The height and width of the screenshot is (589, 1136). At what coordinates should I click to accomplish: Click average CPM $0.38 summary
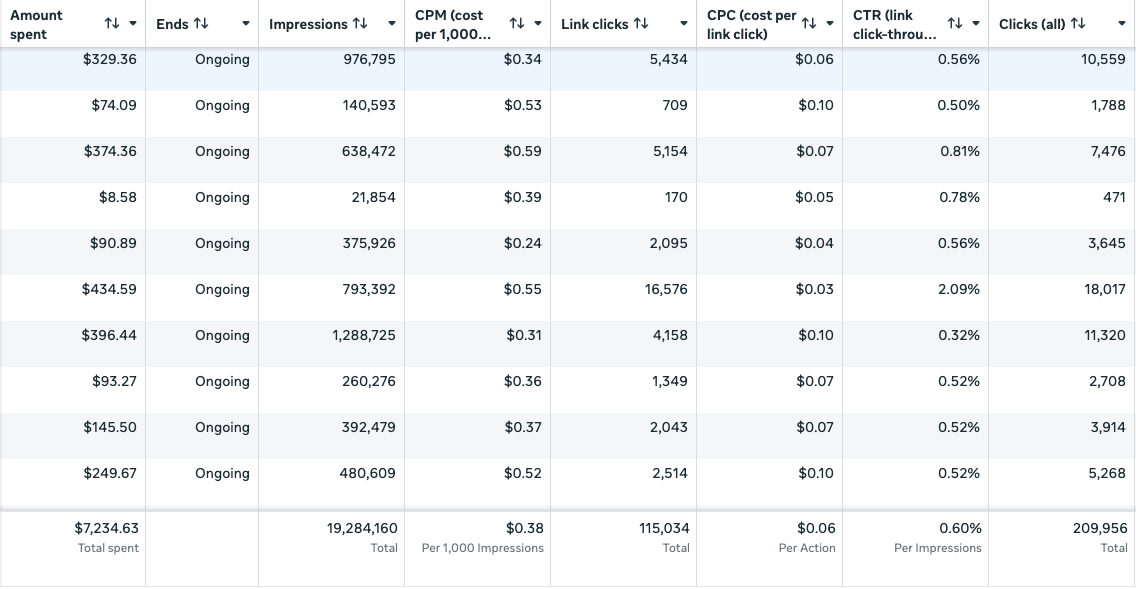[x=525, y=528]
